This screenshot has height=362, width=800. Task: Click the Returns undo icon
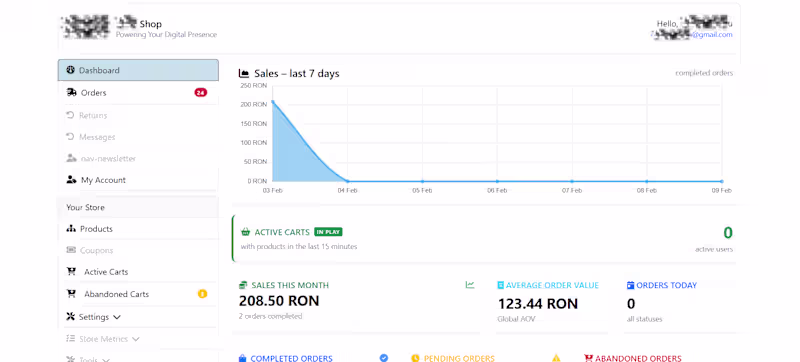tap(70, 115)
